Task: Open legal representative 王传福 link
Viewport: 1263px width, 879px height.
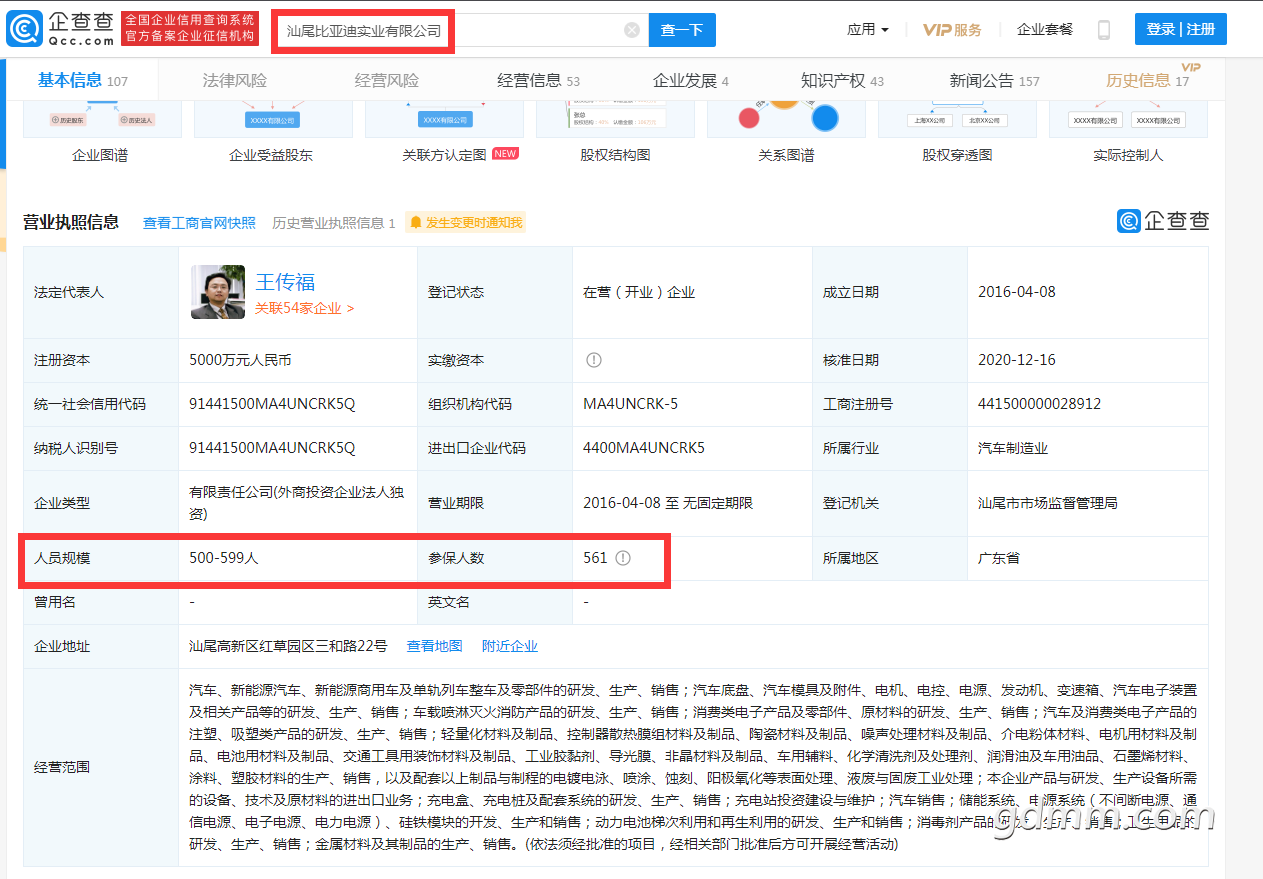Action: 285,282
